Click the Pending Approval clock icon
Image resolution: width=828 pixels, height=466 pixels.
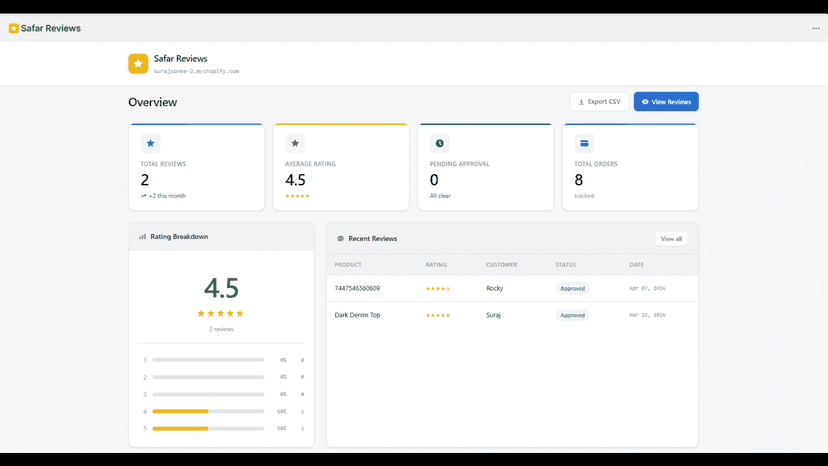click(439, 143)
